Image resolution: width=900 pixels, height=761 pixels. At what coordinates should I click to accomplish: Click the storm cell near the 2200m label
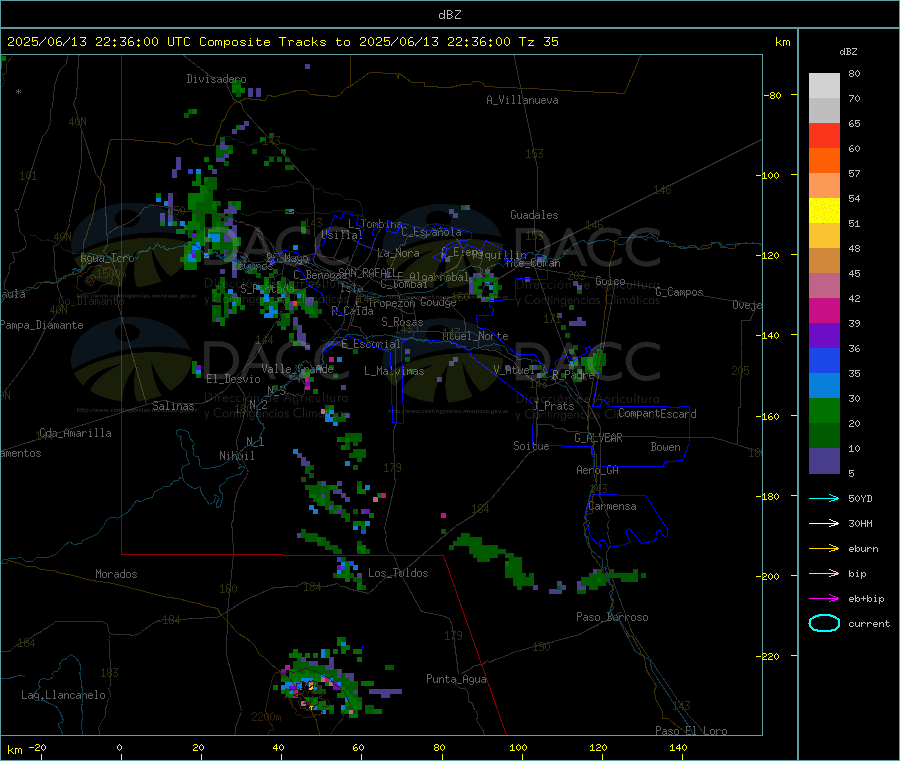click(321, 683)
